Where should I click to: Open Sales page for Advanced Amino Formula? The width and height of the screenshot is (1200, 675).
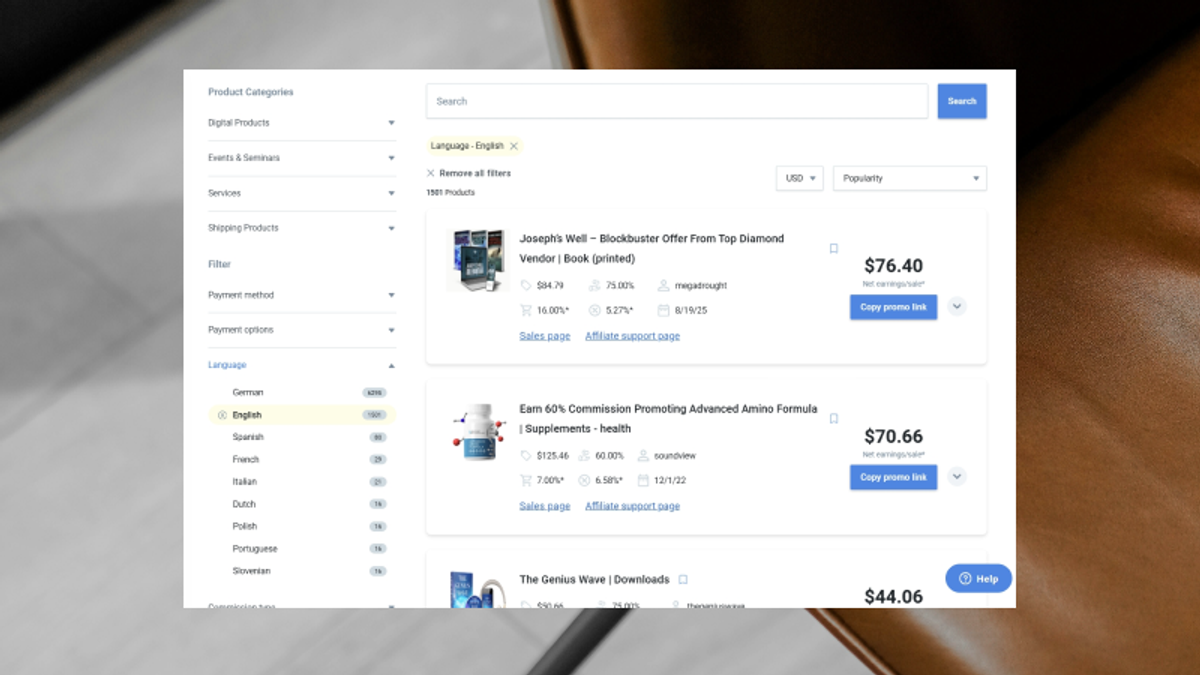[545, 506]
